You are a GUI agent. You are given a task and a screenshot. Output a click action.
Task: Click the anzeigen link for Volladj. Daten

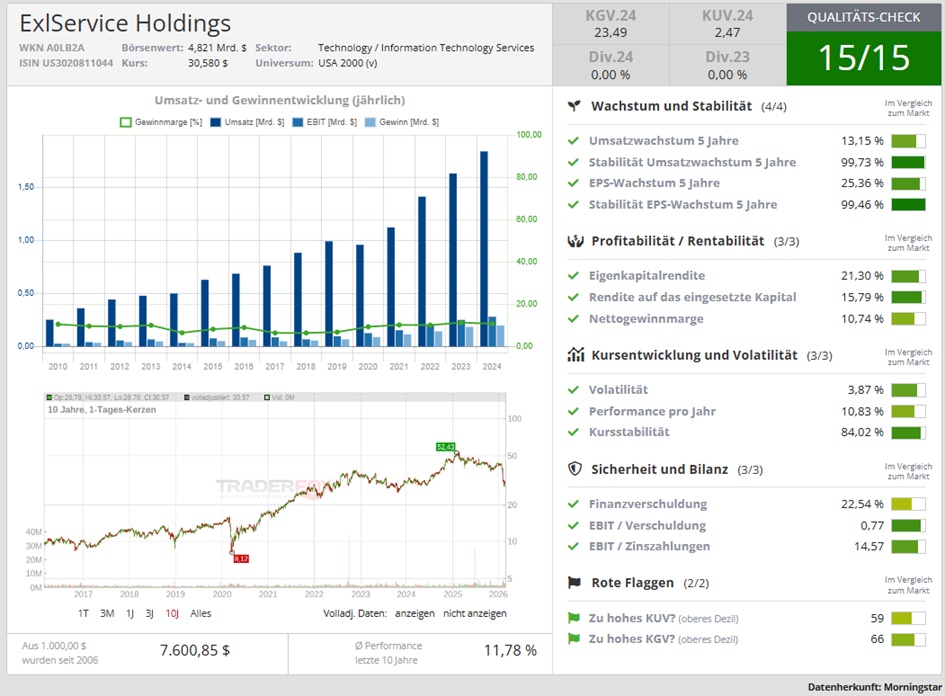tap(414, 613)
